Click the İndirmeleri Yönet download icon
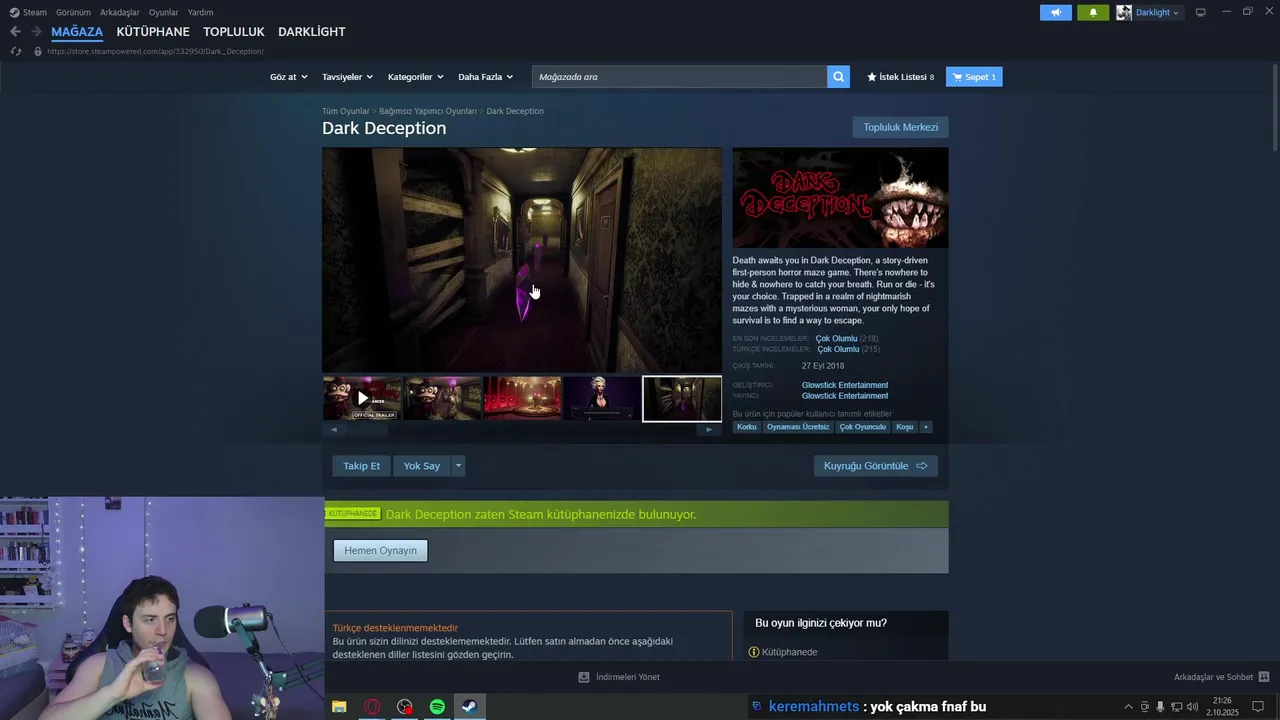The image size is (1280, 720). [x=584, y=677]
